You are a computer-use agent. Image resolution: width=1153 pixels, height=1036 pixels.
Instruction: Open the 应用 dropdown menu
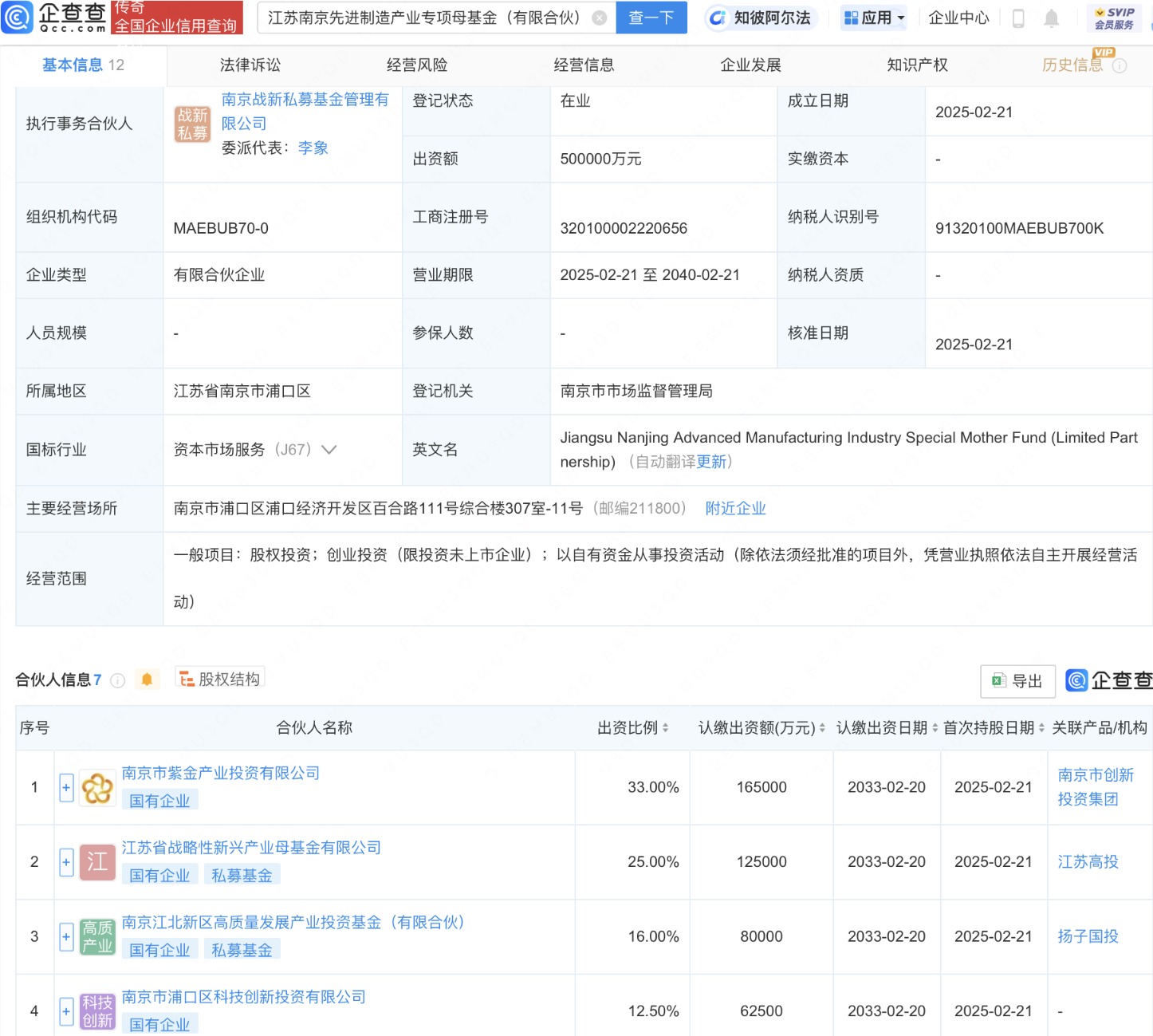874,17
